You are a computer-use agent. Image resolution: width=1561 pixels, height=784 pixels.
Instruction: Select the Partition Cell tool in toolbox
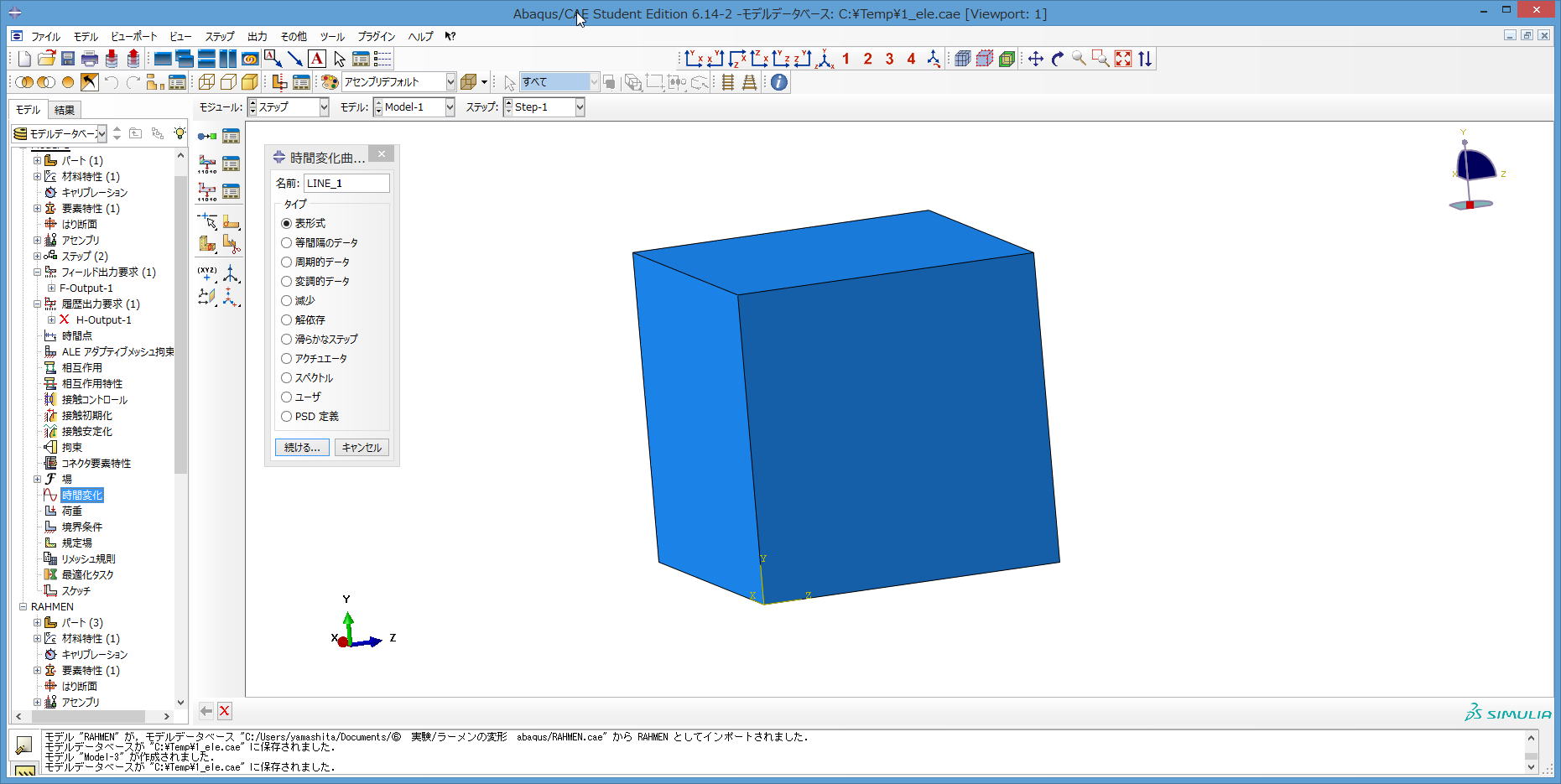[207, 245]
